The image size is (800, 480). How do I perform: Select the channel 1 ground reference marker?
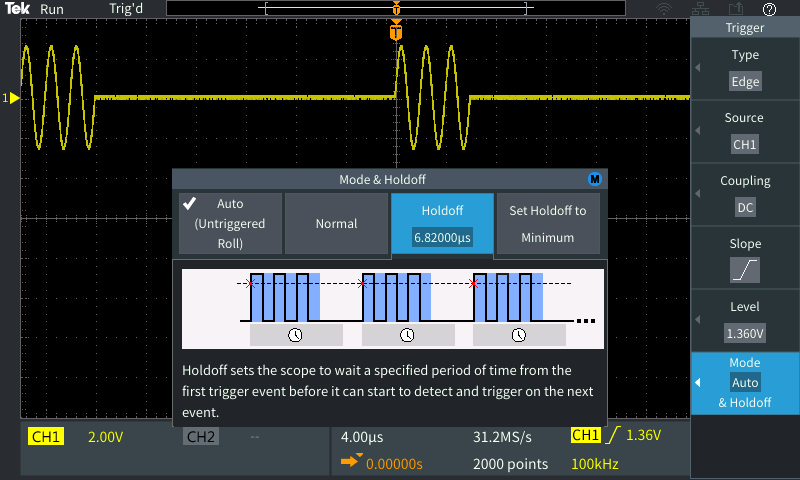tap(12, 98)
